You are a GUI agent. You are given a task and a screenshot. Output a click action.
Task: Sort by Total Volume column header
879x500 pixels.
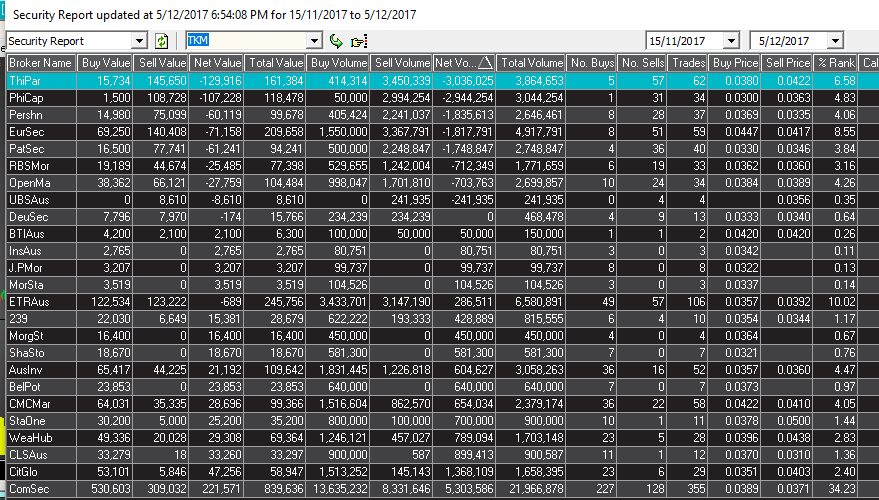tap(531, 63)
